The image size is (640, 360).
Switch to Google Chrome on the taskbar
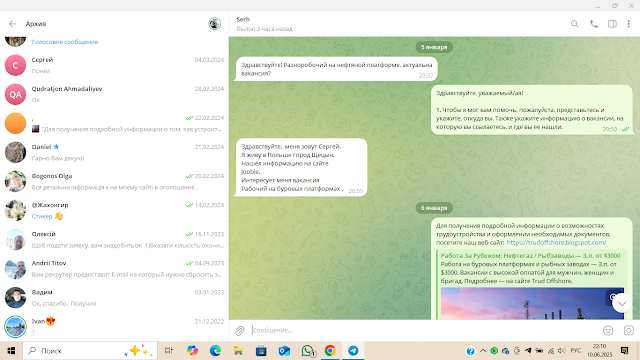click(x=330, y=351)
